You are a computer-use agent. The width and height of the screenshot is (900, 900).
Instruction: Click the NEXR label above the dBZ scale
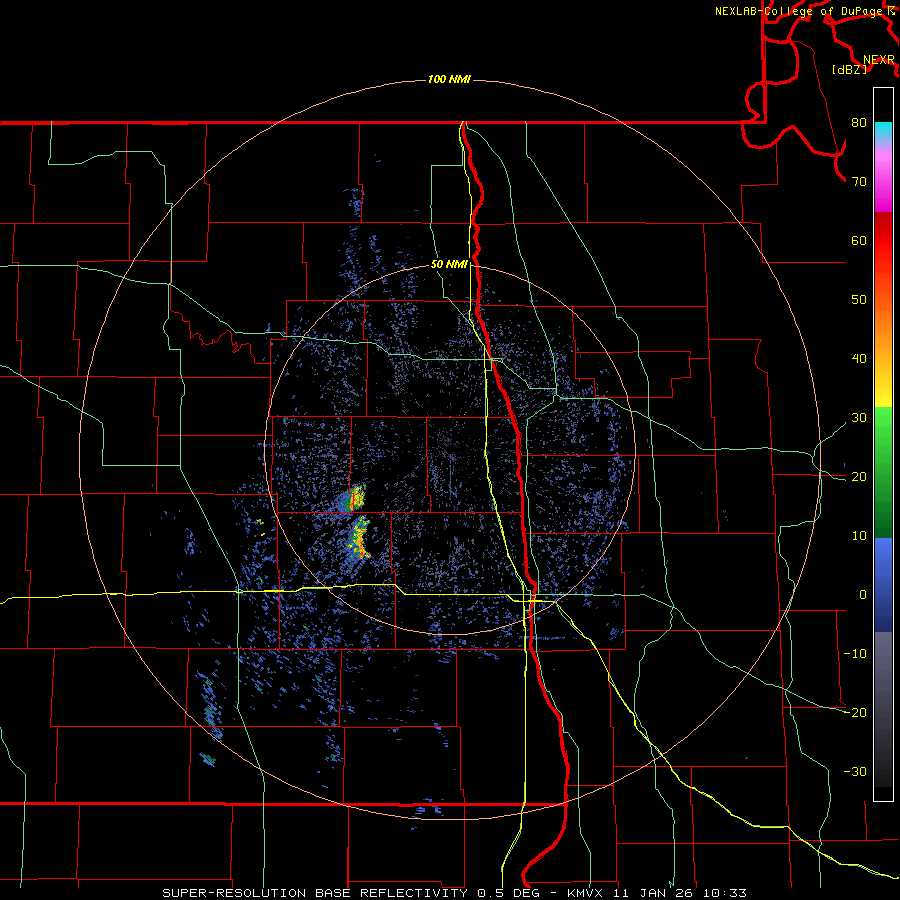point(879,60)
